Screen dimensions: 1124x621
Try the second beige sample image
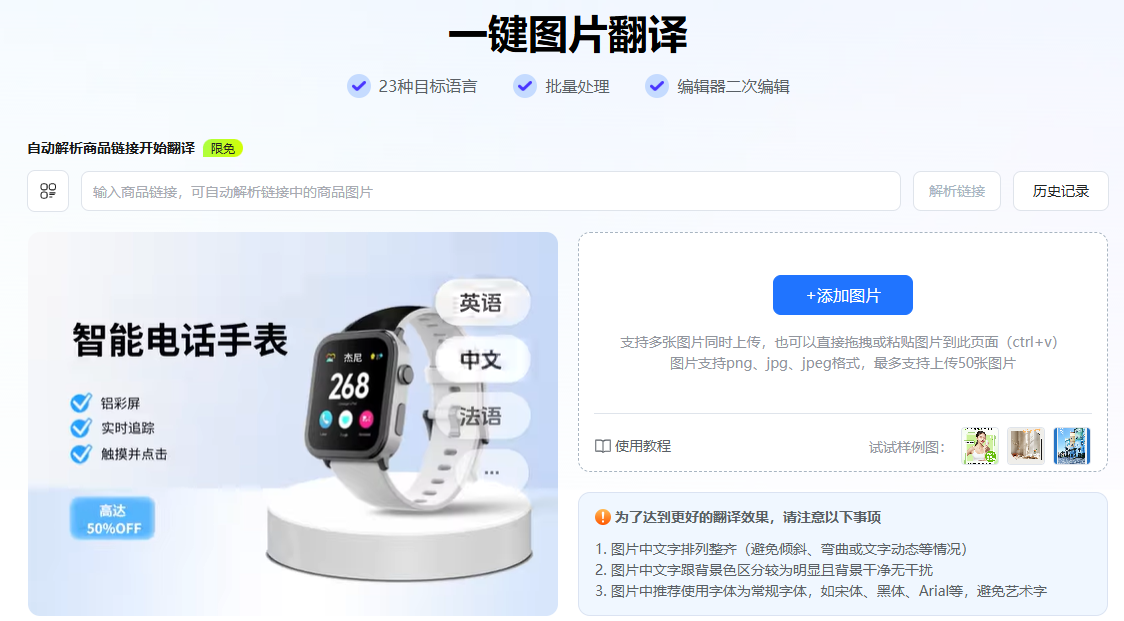click(1026, 445)
